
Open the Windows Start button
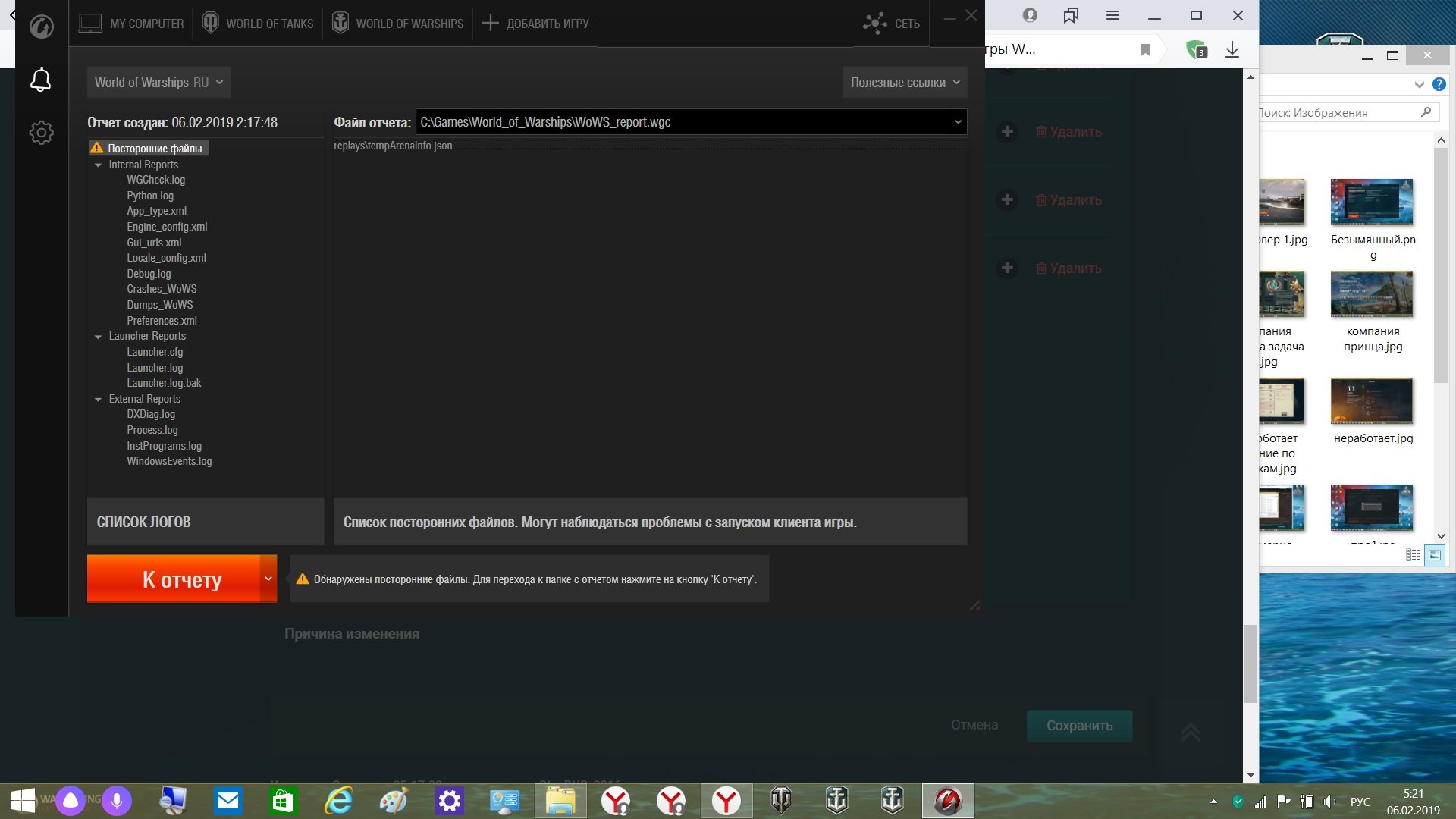[x=22, y=801]
